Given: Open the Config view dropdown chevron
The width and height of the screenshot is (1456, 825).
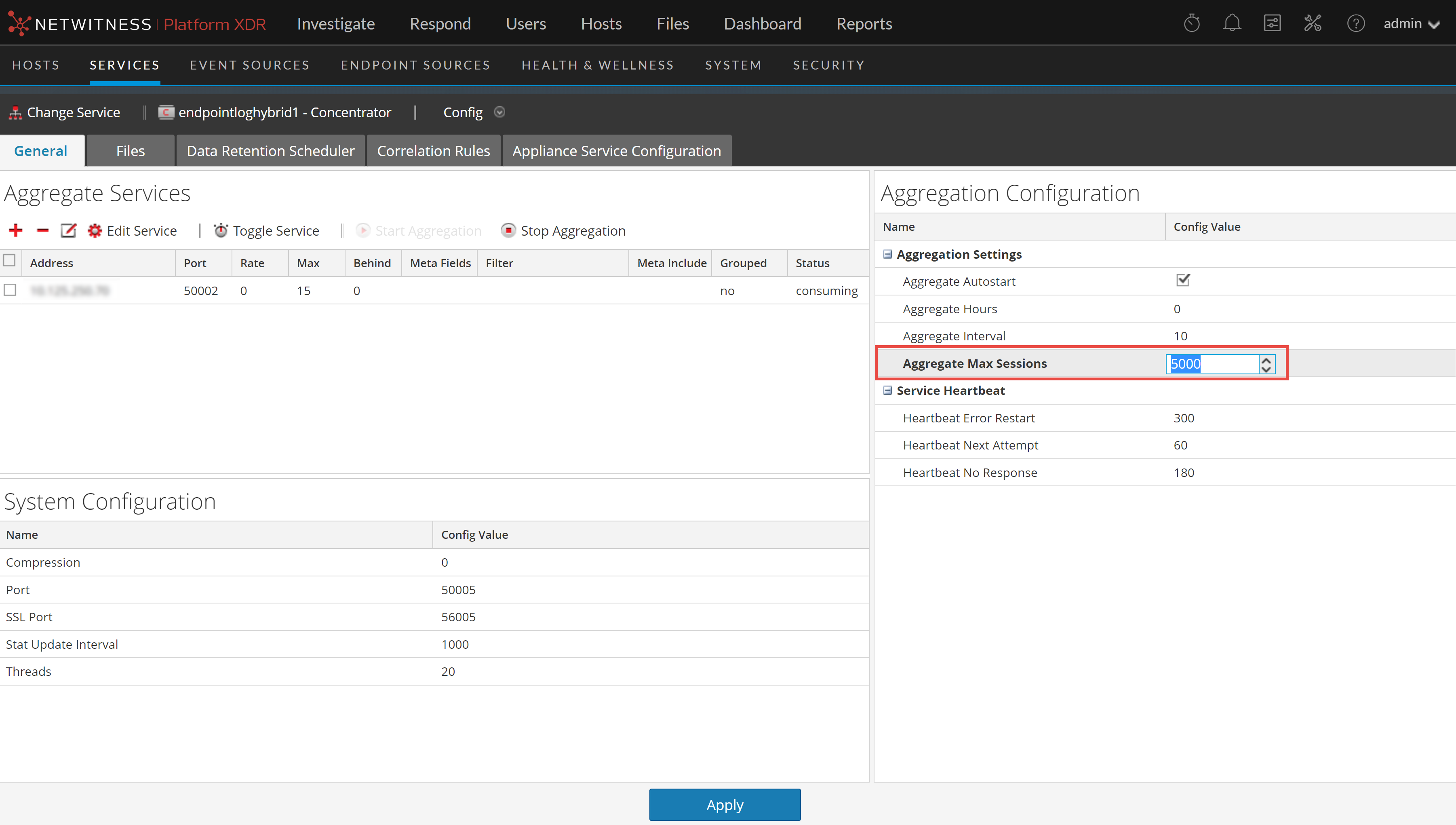Looking at the screenshot, I should tap(499, 112).
